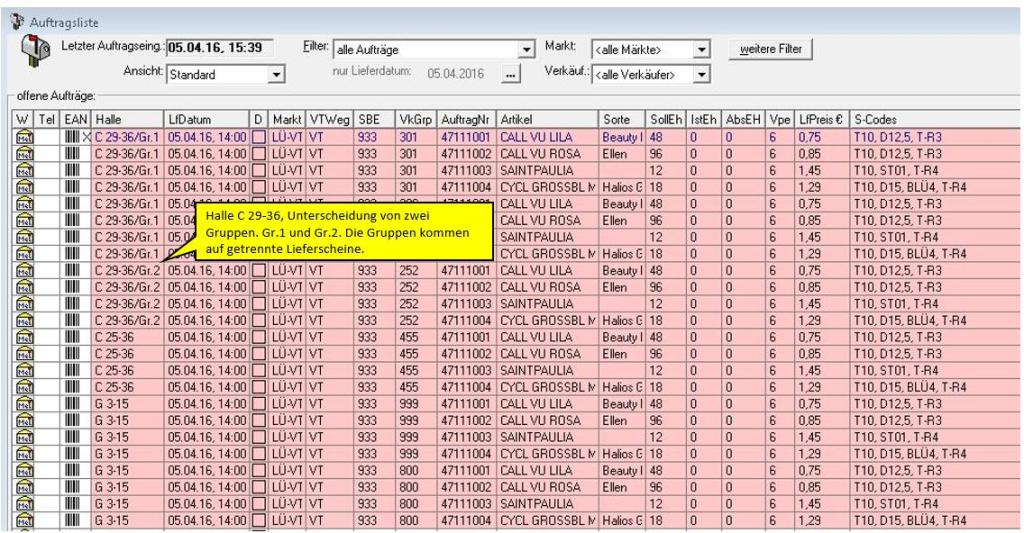
Task: Tick the D checkbox in the first order row
Action: [259, 135]
